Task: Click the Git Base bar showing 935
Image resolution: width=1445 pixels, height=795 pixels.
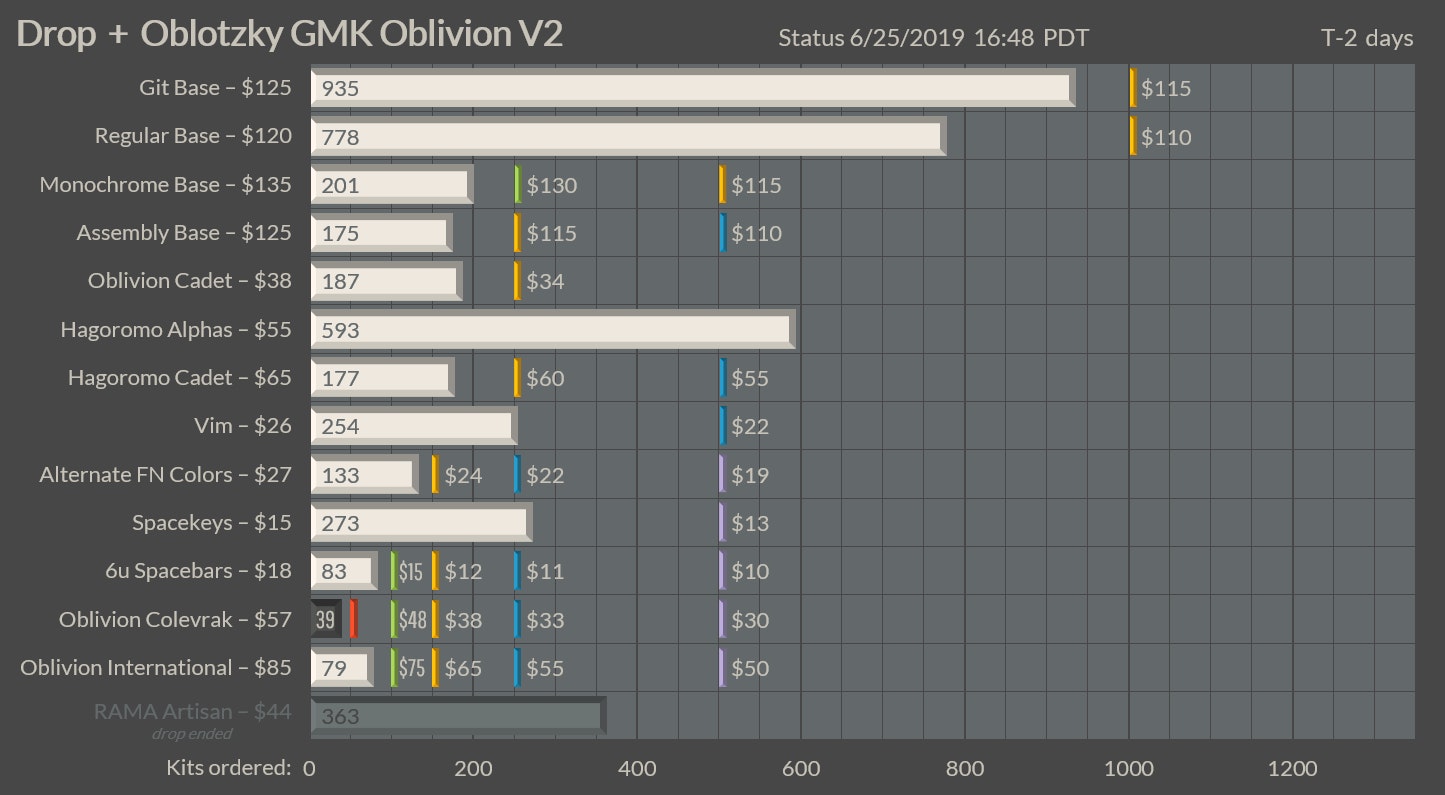Action: [x=692, y=88]
